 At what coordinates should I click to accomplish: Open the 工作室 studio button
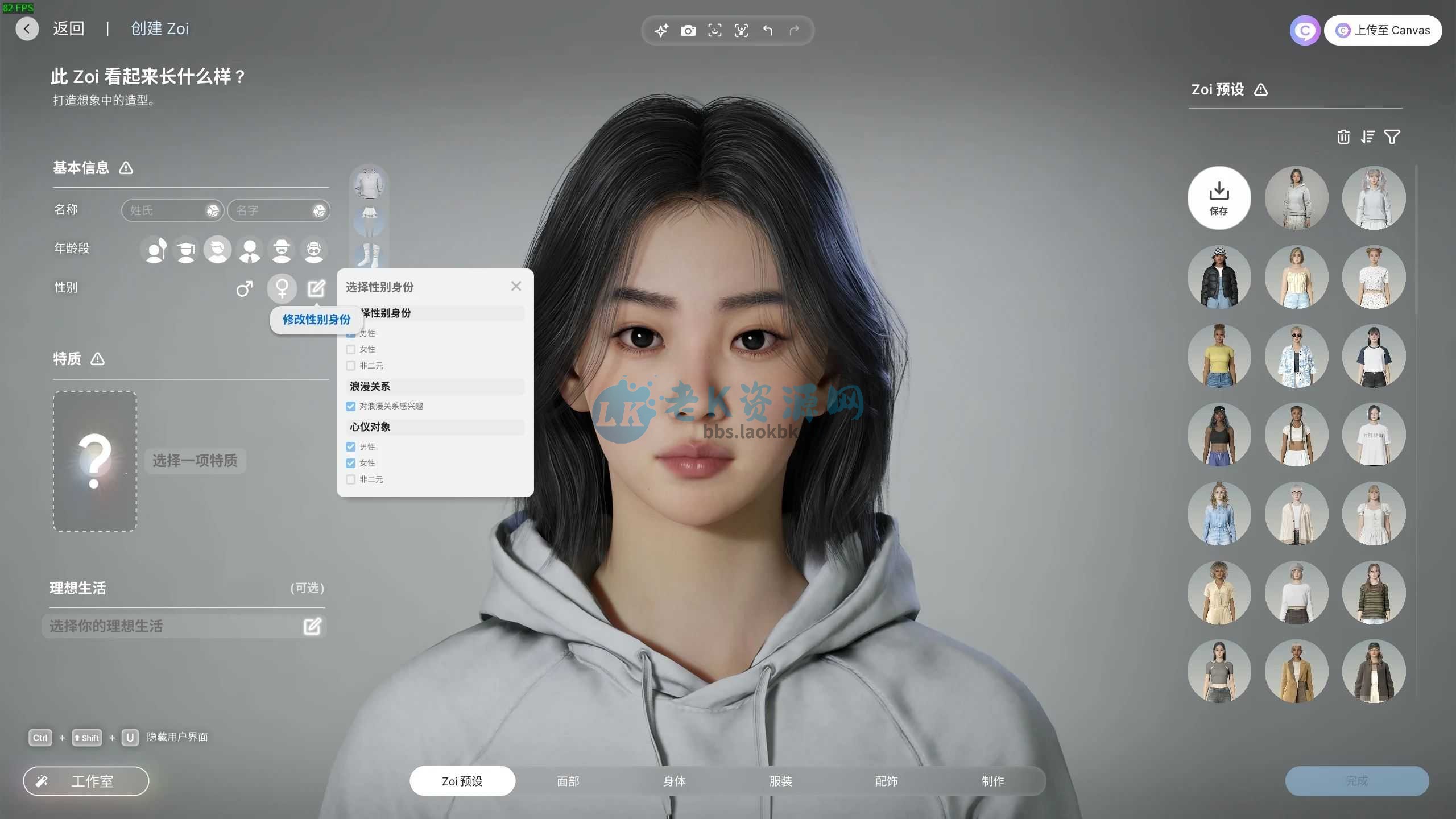86,781
